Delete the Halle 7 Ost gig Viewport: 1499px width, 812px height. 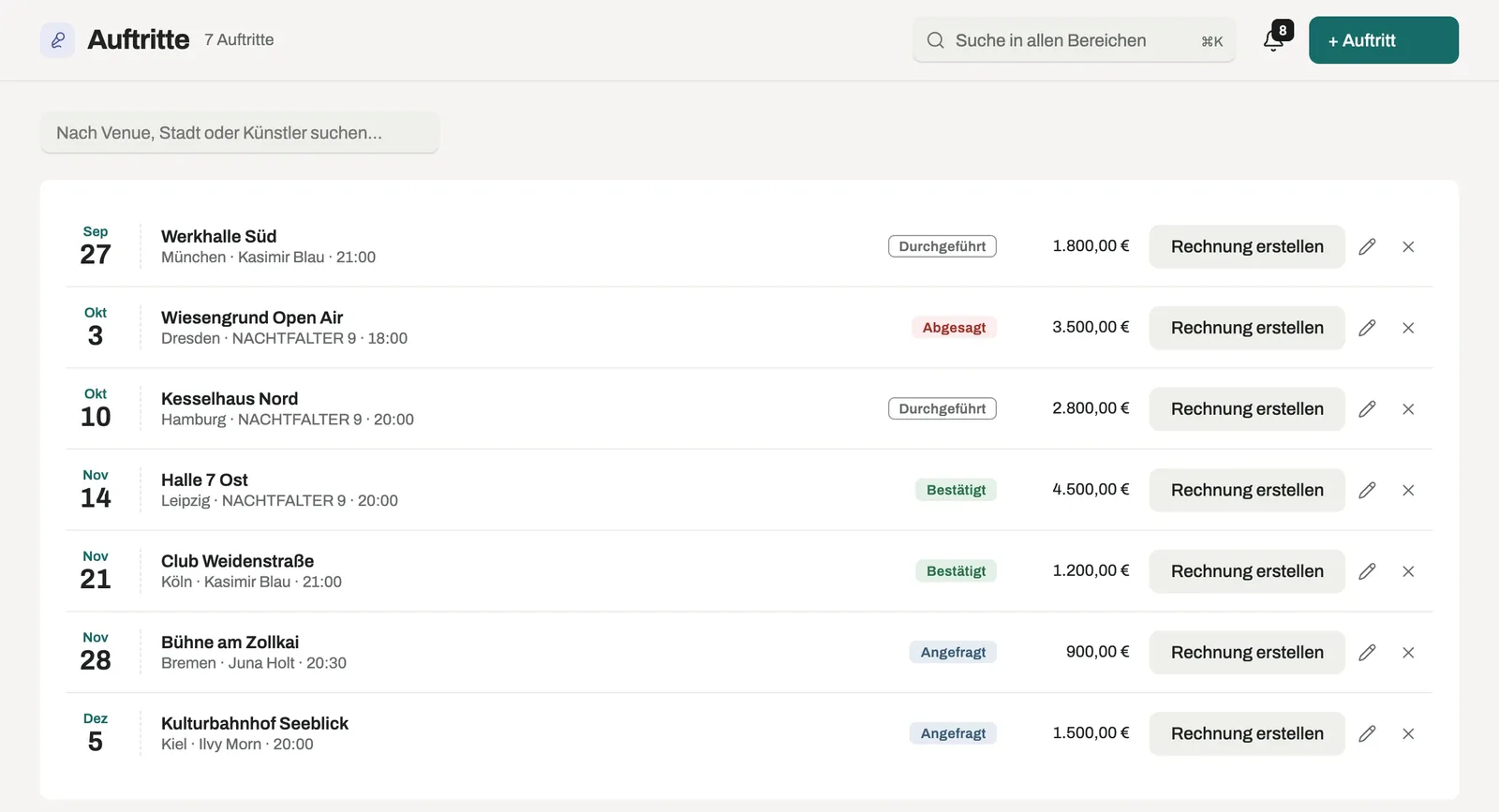click(x=1408, y=490)
